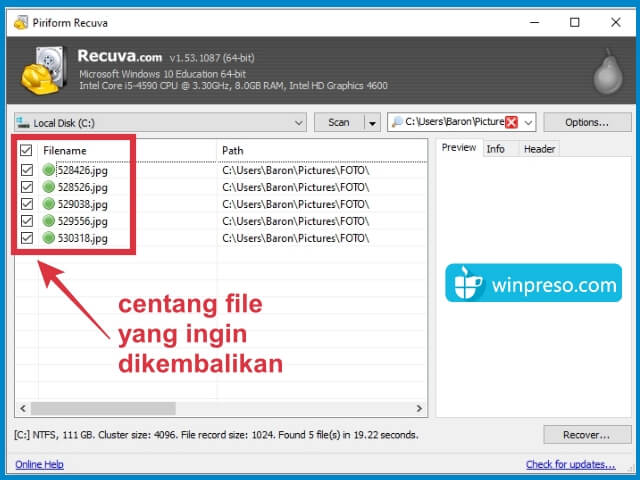
Task: Sort files by the Filename column header
Action: pyautogui.click(x=64, y=151)
